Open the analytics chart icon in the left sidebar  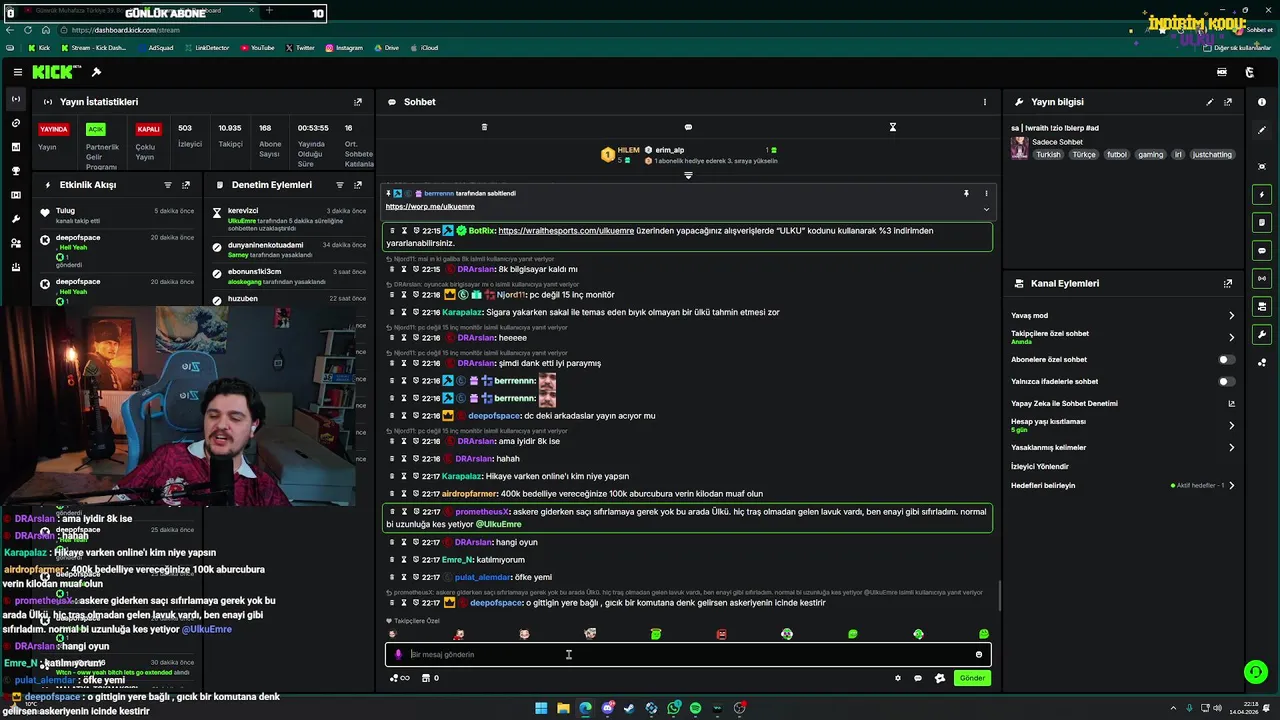tap(16, 147)
